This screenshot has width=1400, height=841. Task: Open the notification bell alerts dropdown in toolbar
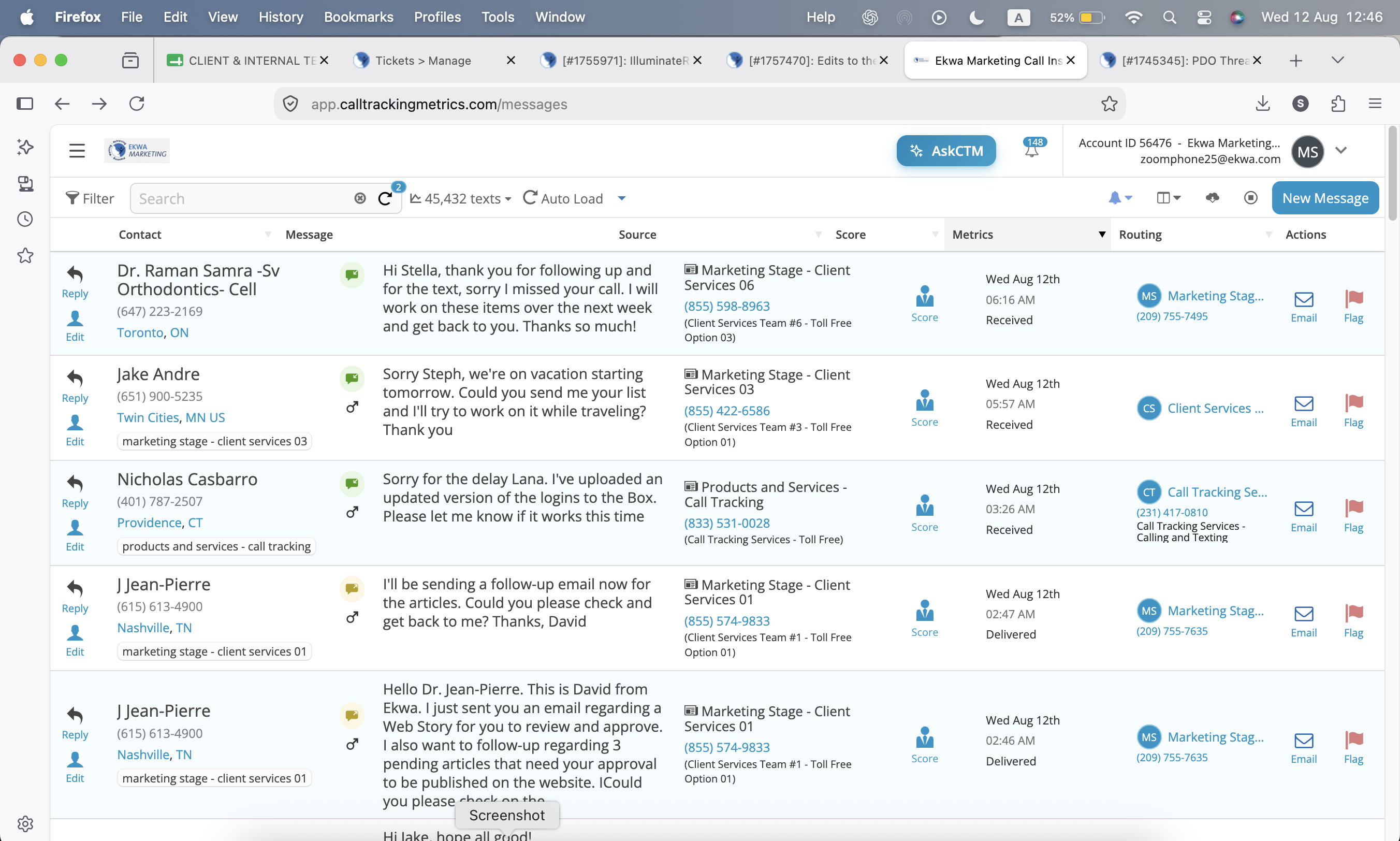(x=1120, y=198)
